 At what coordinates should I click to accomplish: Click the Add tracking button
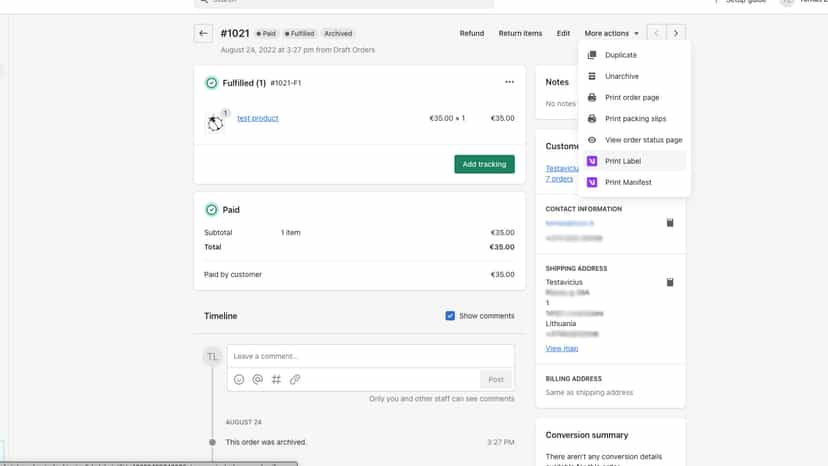click(484, 164)
